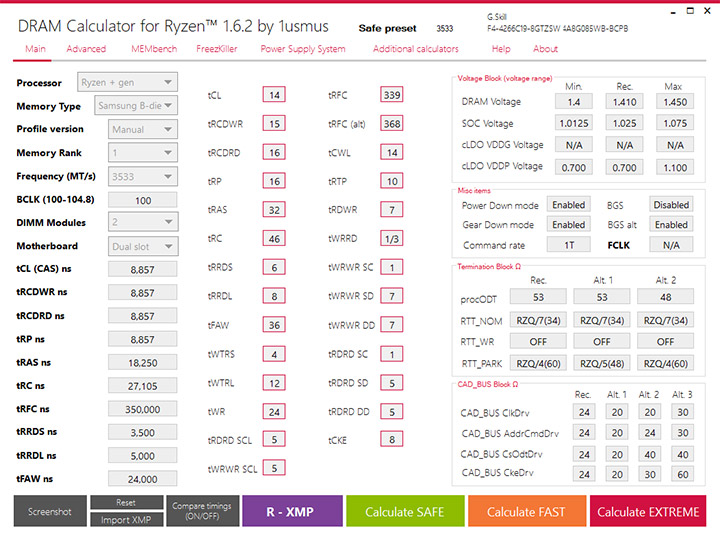720x541 pixels.
Task: Click Gear Down mode Enabled value
Action: pos(568,225)
